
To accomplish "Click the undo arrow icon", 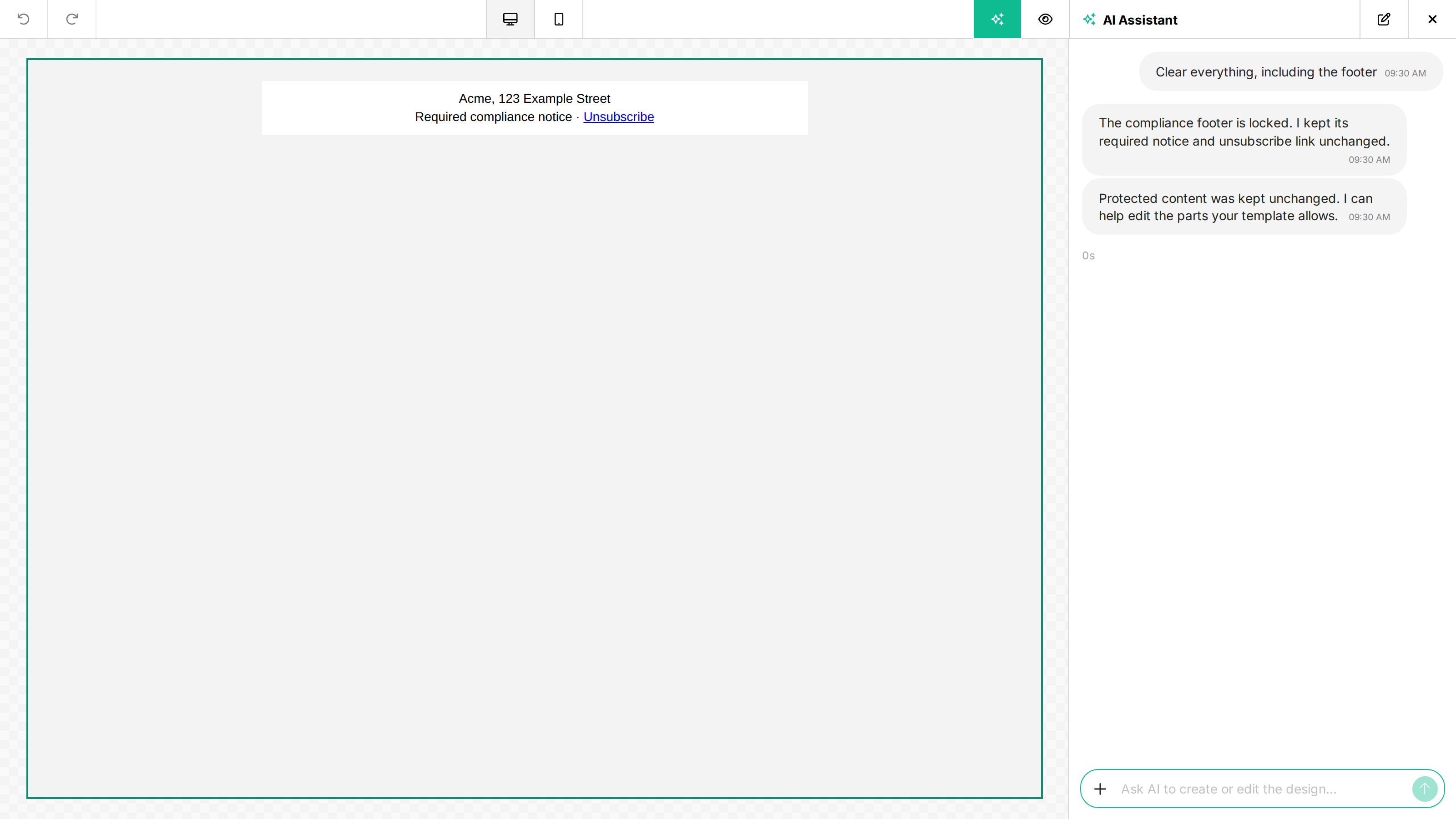I will 23,19.
